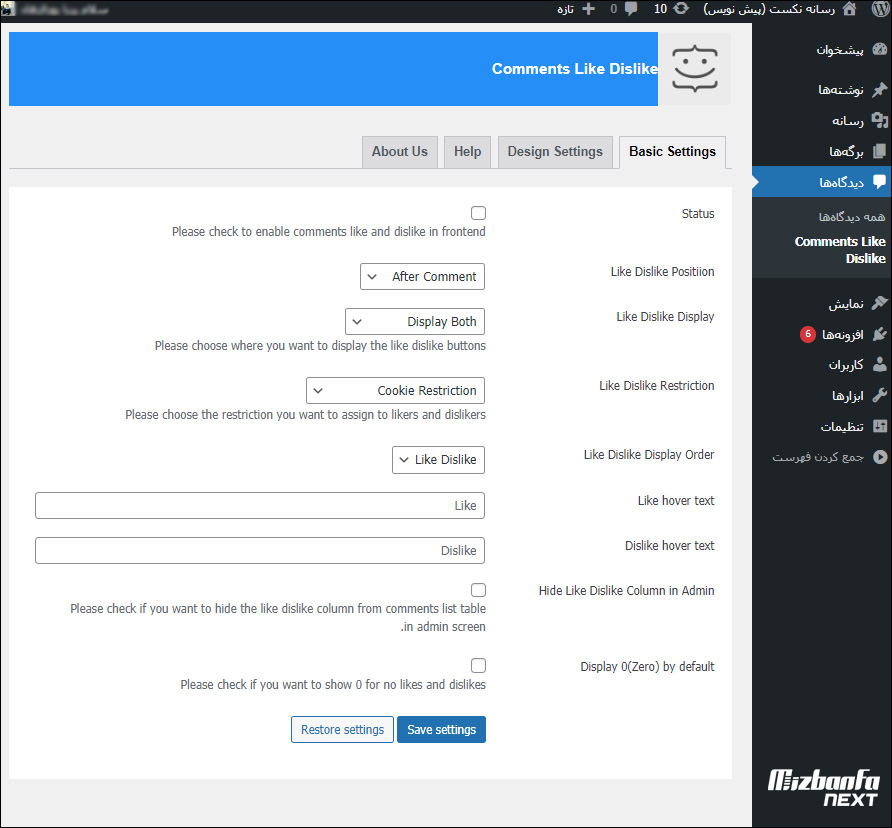Click the users person icon (کاربران)
Viewport: 892px width, 828px height.
(x=879, y=364)
